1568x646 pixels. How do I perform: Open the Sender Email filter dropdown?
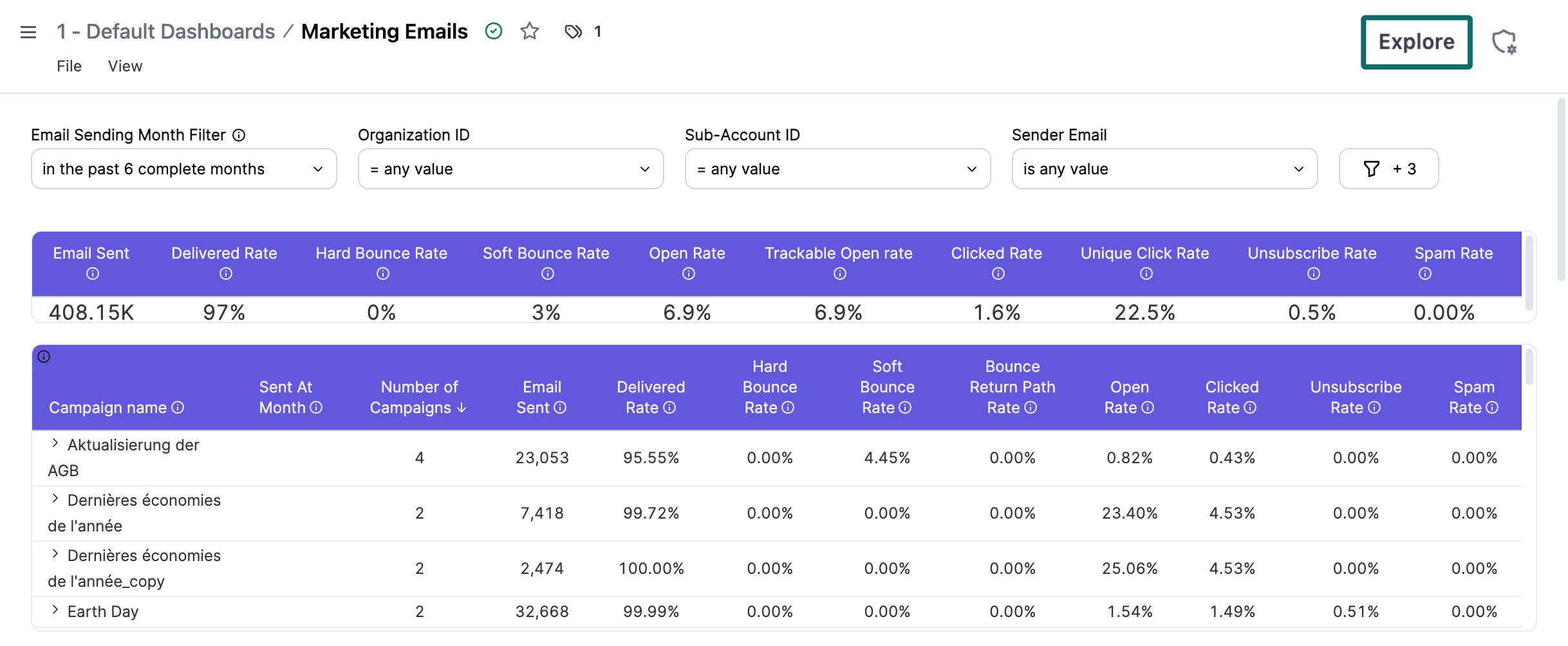[1164, 169]
